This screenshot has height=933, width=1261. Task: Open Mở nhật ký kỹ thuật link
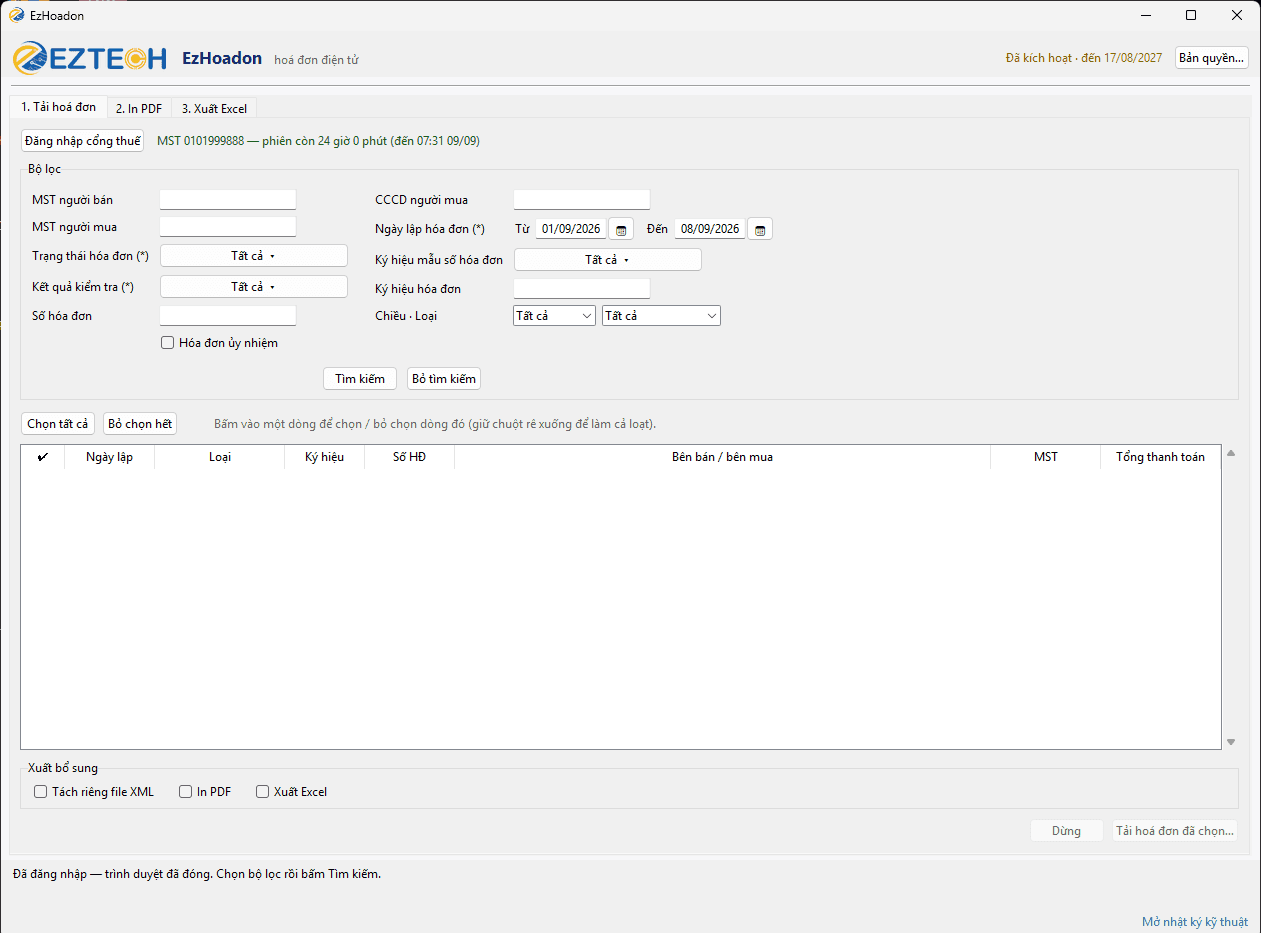point(1195,922)
